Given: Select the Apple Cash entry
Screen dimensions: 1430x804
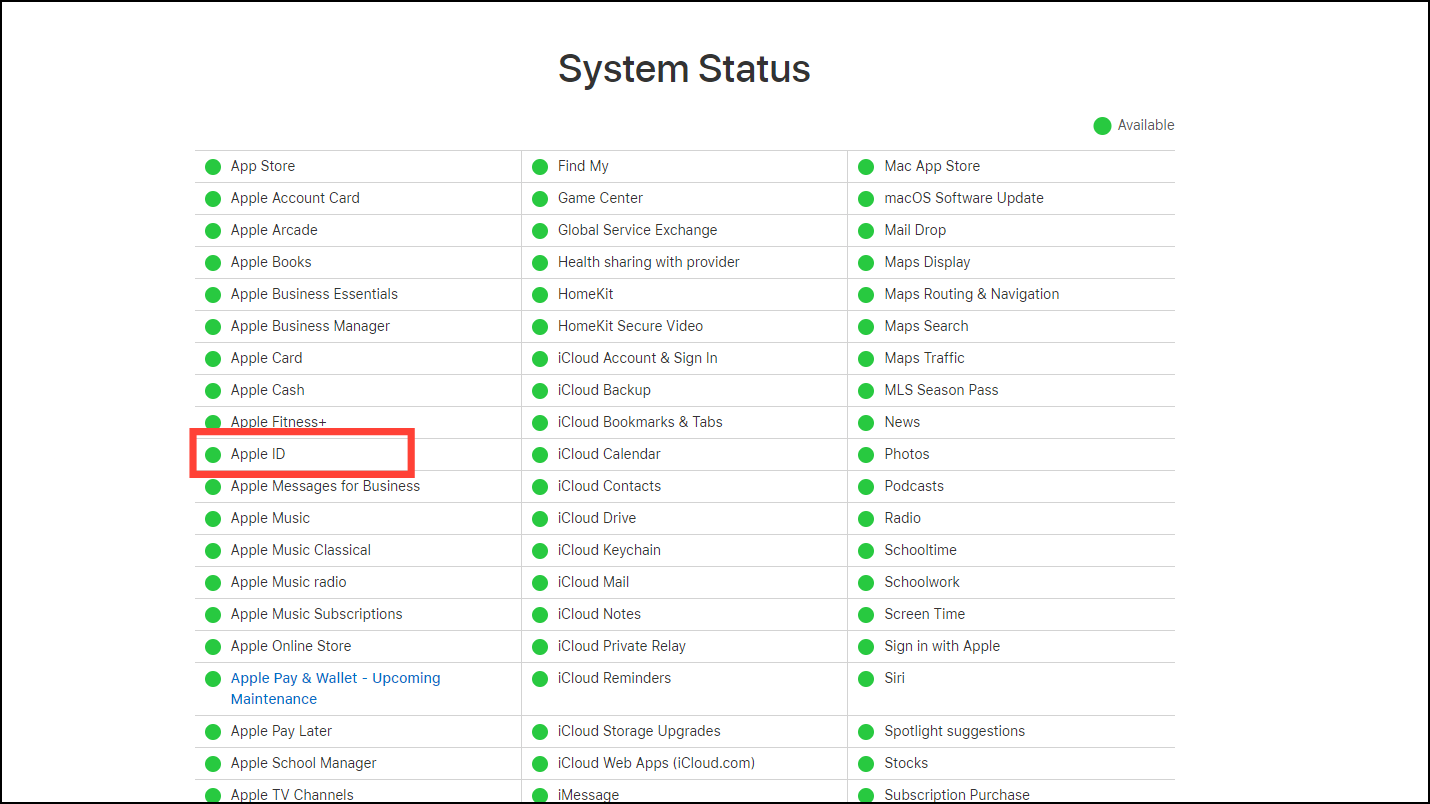Looking at the screenshot, I should coord(267,390).
